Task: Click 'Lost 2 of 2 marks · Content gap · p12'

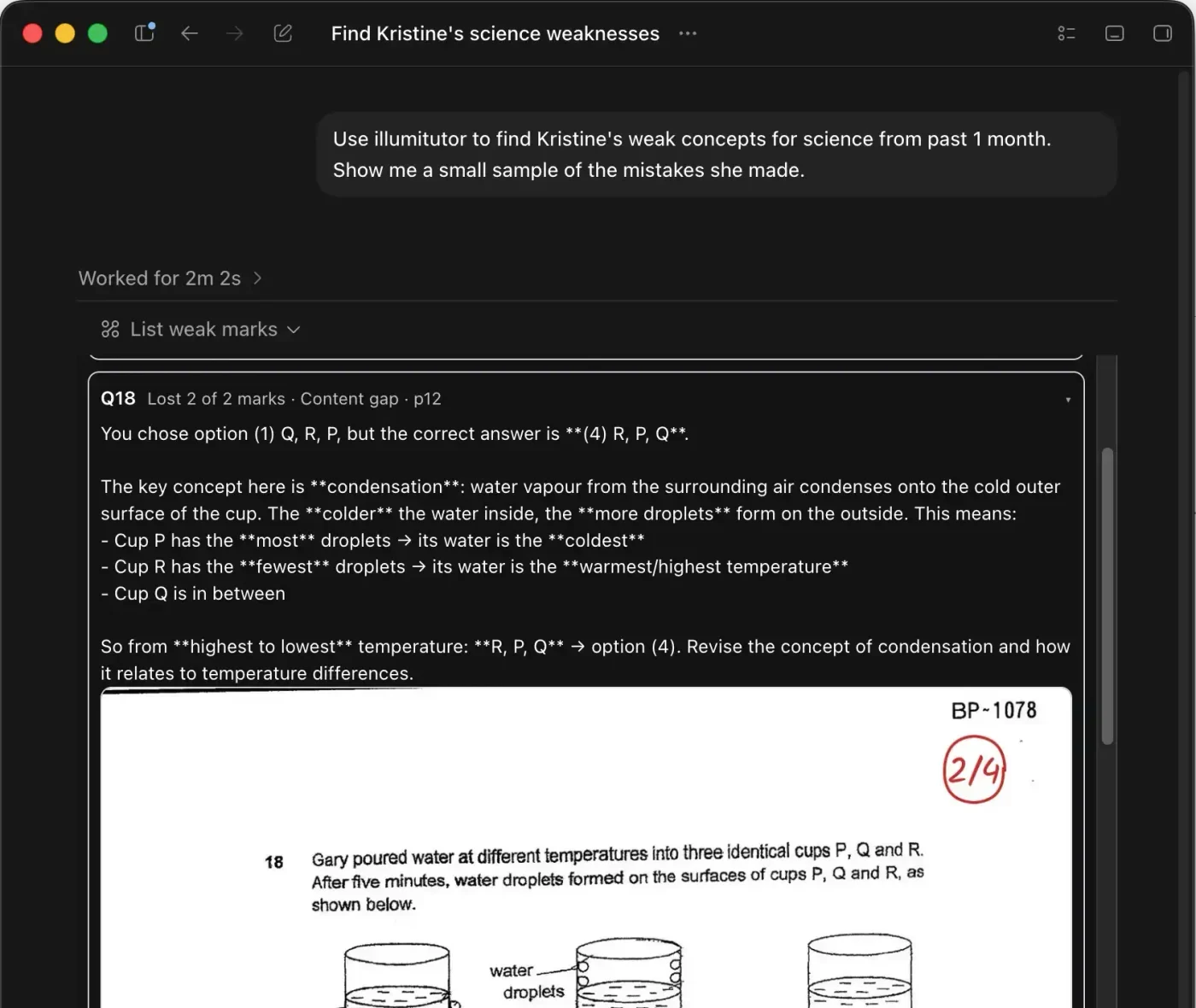Action: tap(294, 399)
